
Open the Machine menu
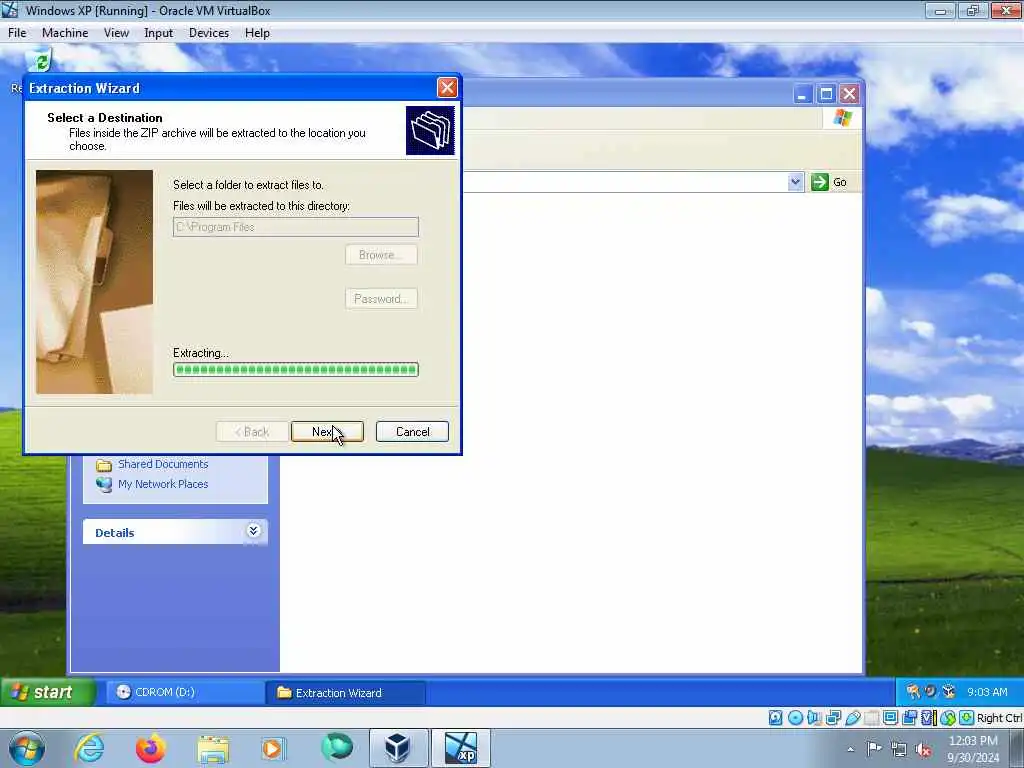click(65, 33)
